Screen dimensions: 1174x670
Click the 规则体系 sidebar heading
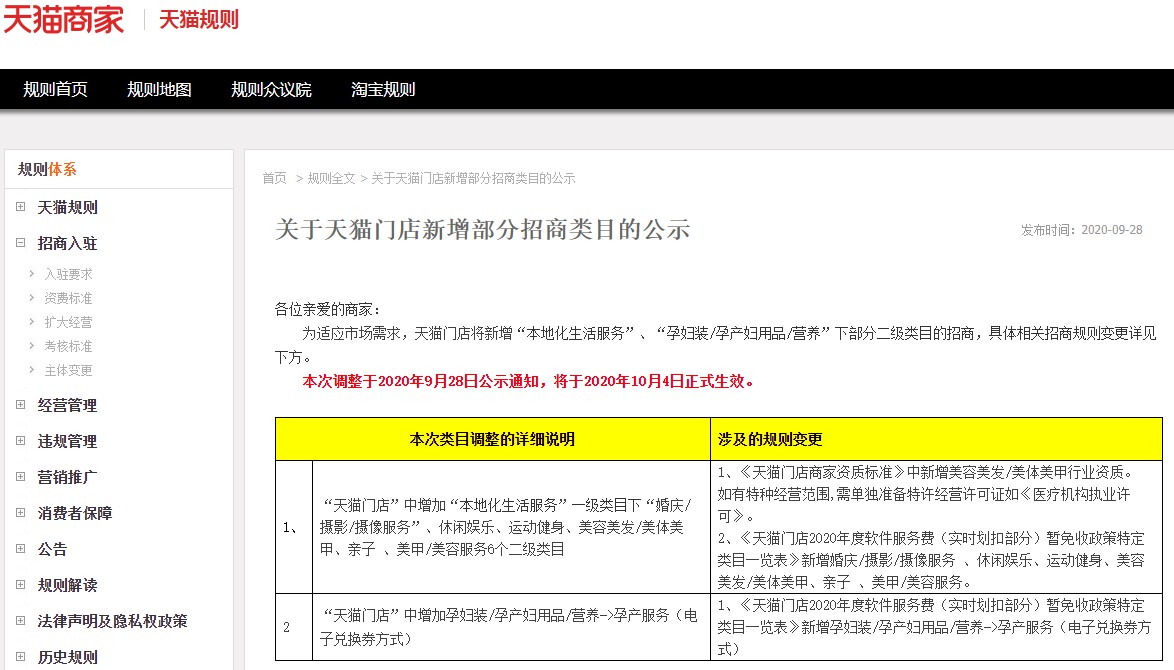[47, 169]
